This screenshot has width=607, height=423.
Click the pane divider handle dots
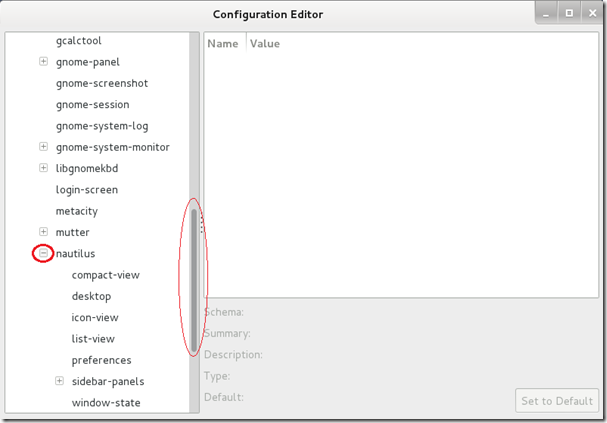(x=202, y=224)
